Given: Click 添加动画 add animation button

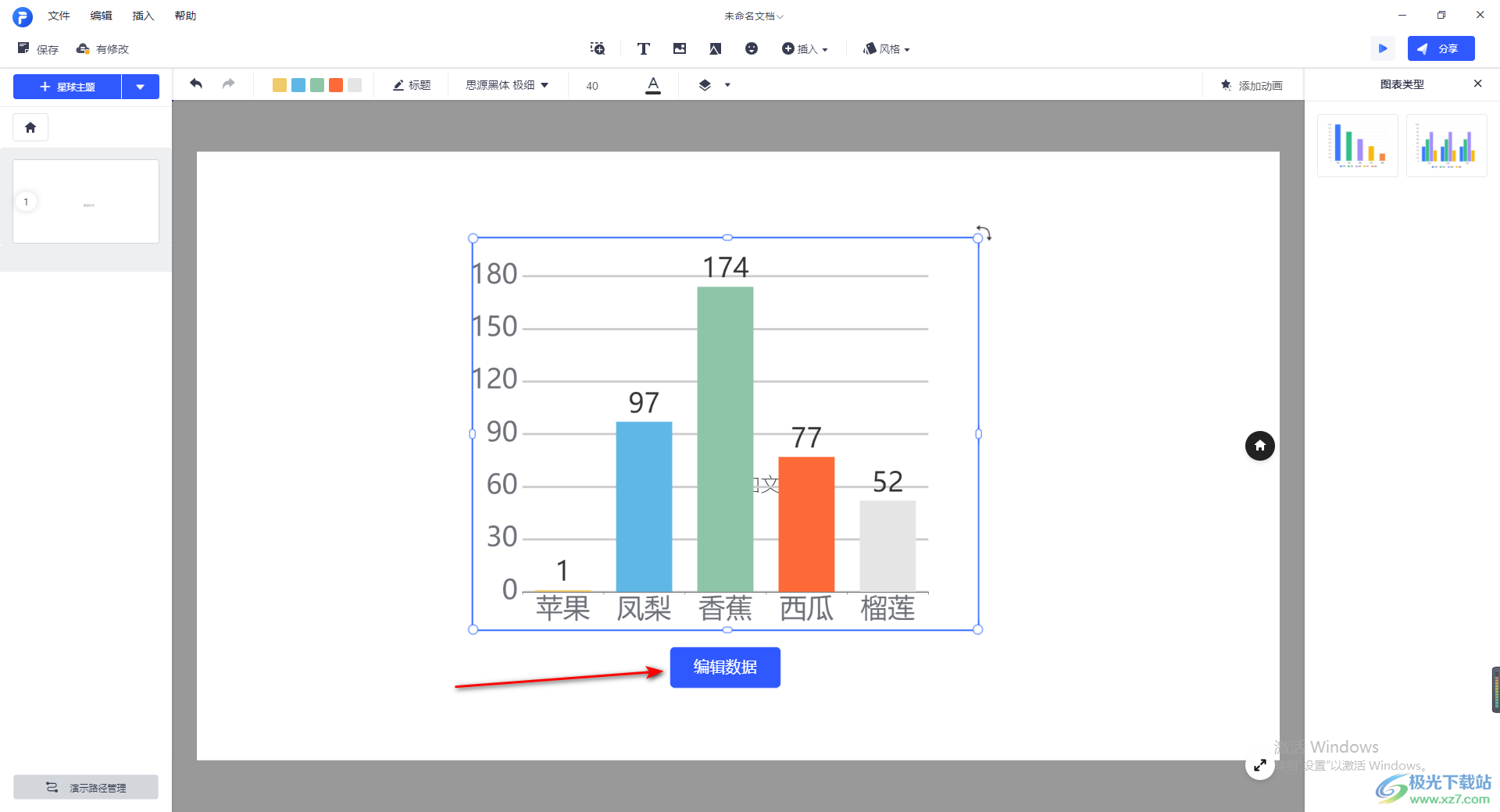Looking at the screenshot, I should click(x=1252, y=85).
